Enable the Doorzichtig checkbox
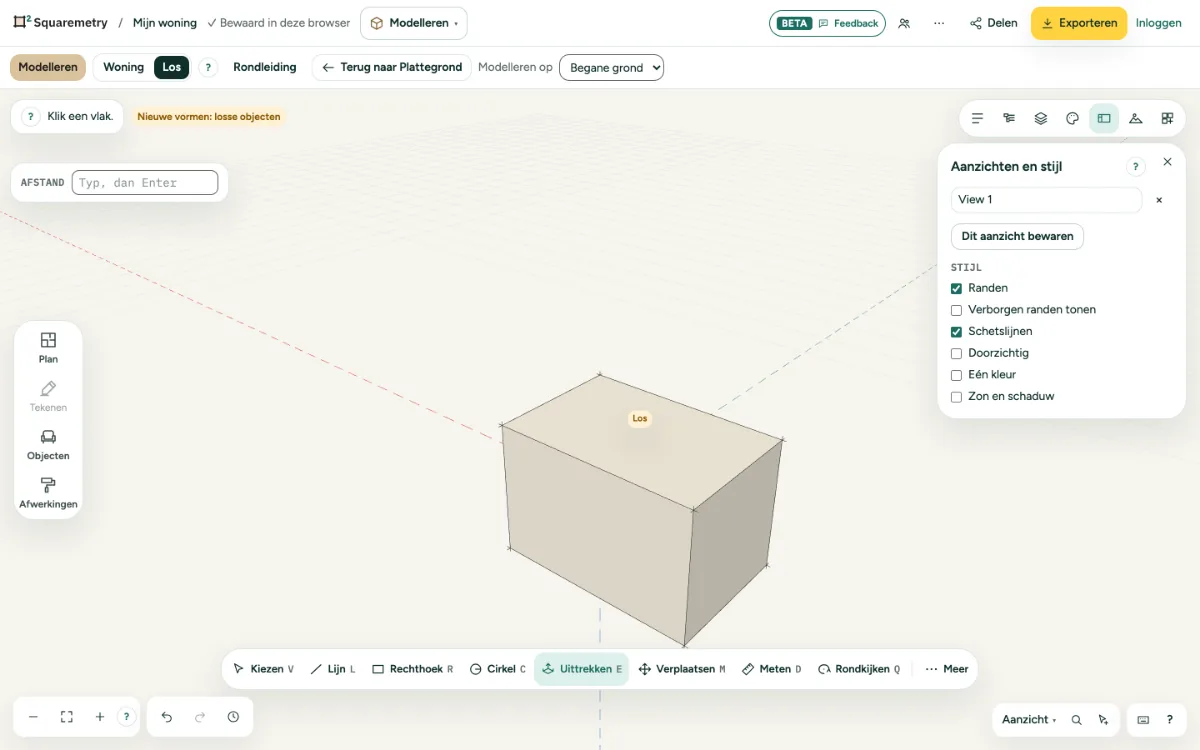This screenshot has height=750, width=1200. [956, 353]
